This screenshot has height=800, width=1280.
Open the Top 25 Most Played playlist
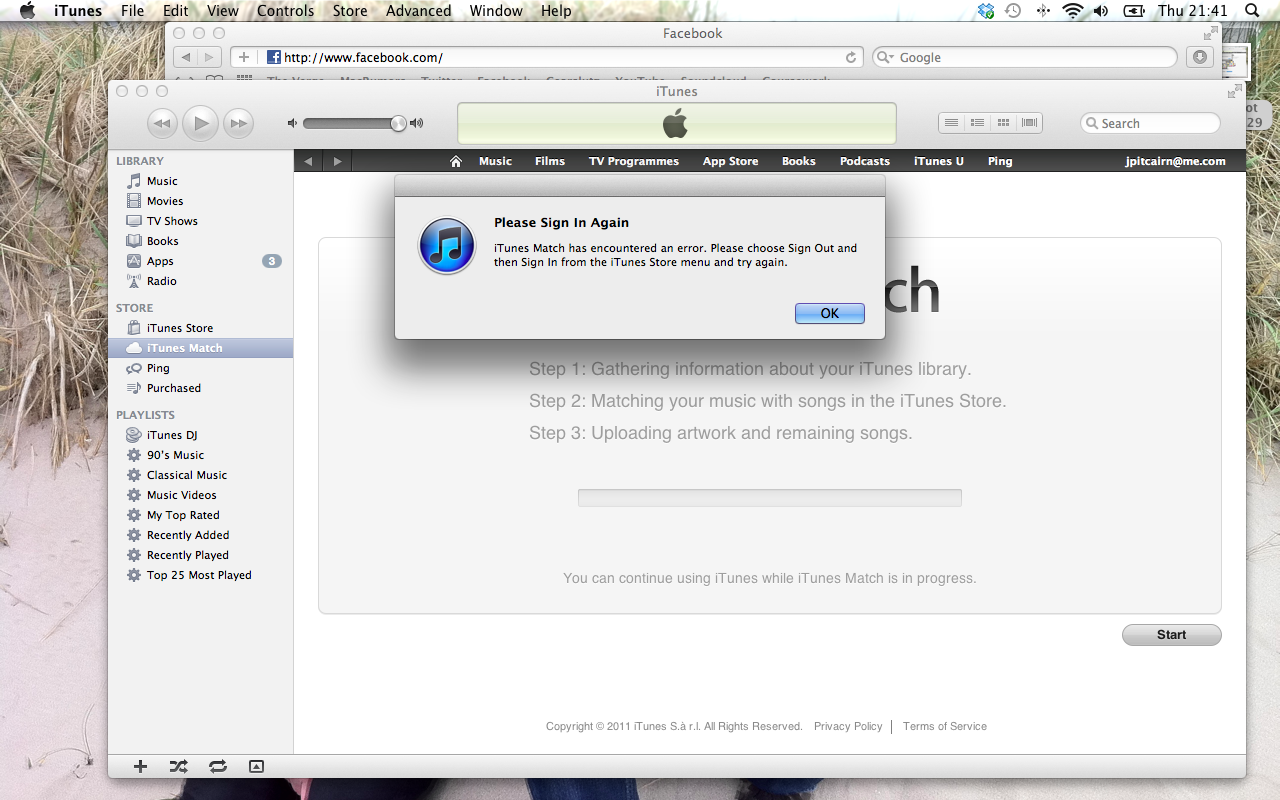(x=200, y=575)
